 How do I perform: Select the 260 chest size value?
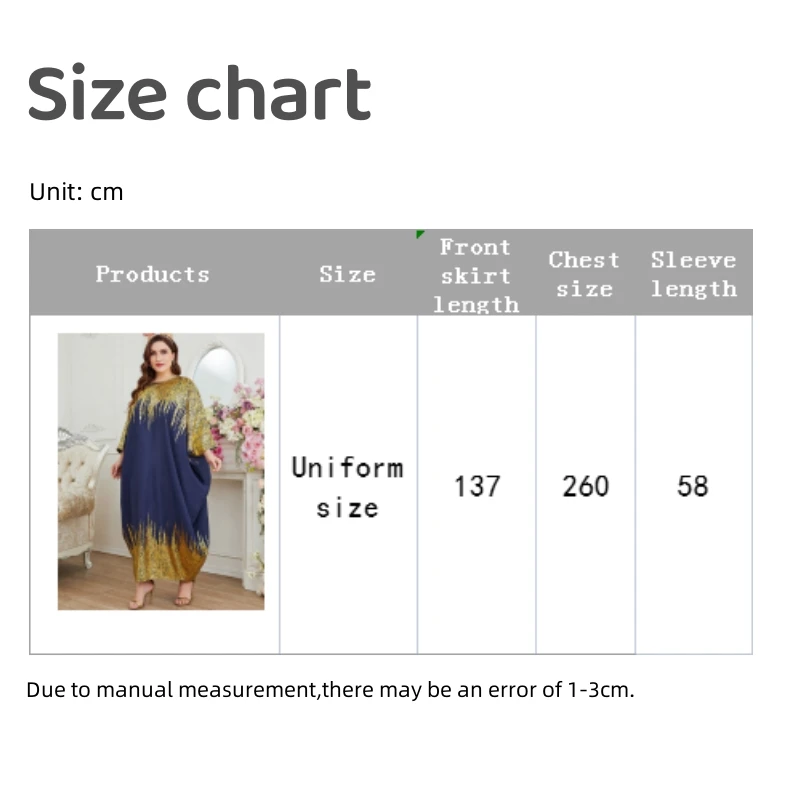[x=586, y=486]
